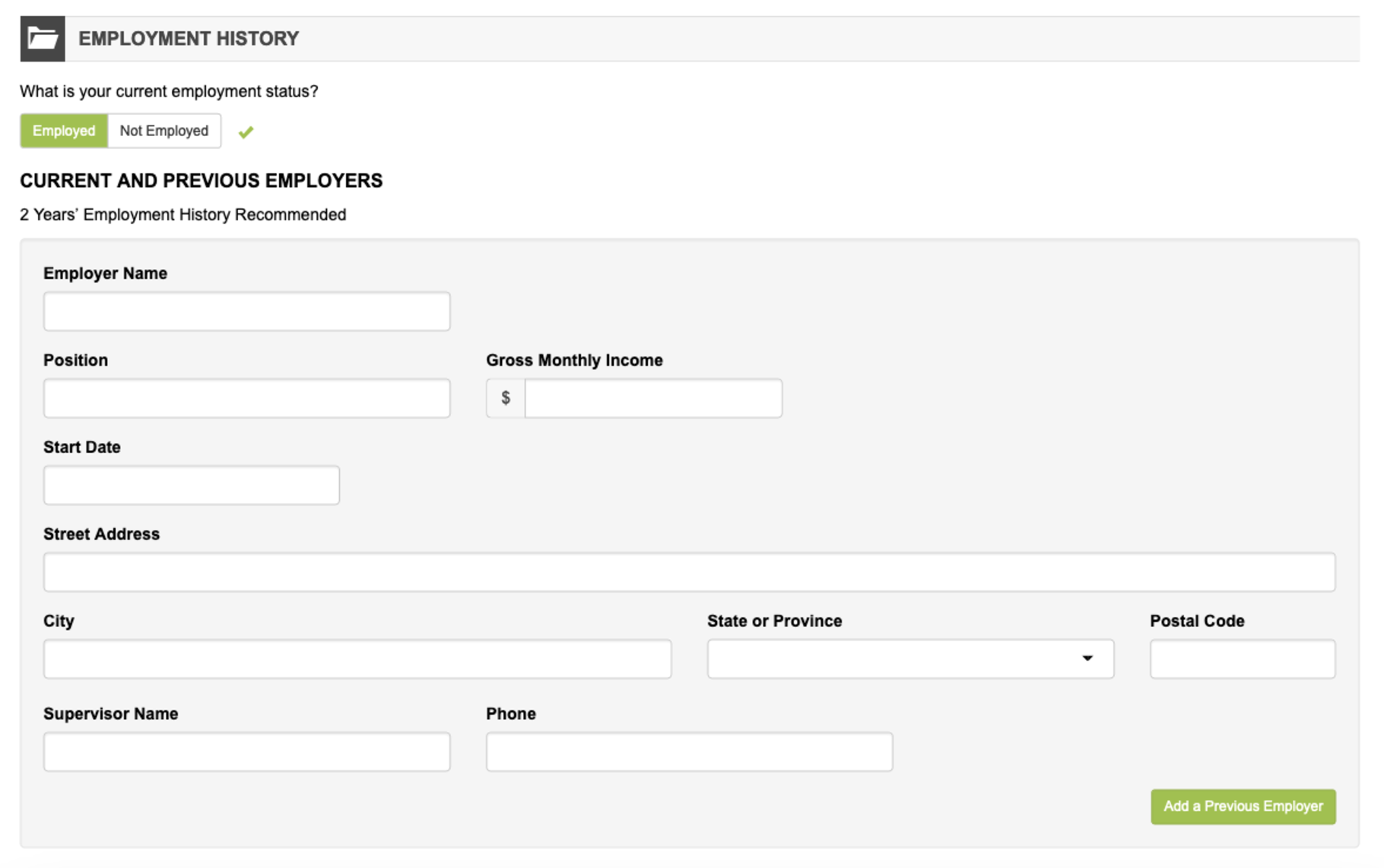Focus the Phone number input

tap(689, 752)
